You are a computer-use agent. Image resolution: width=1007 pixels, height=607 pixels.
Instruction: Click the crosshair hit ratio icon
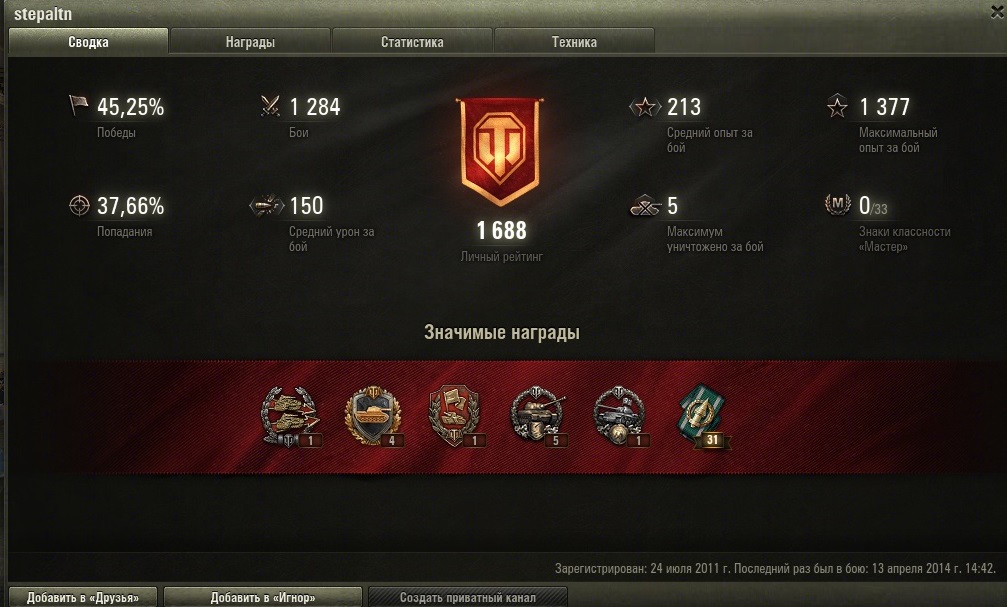tap(79, 206)
